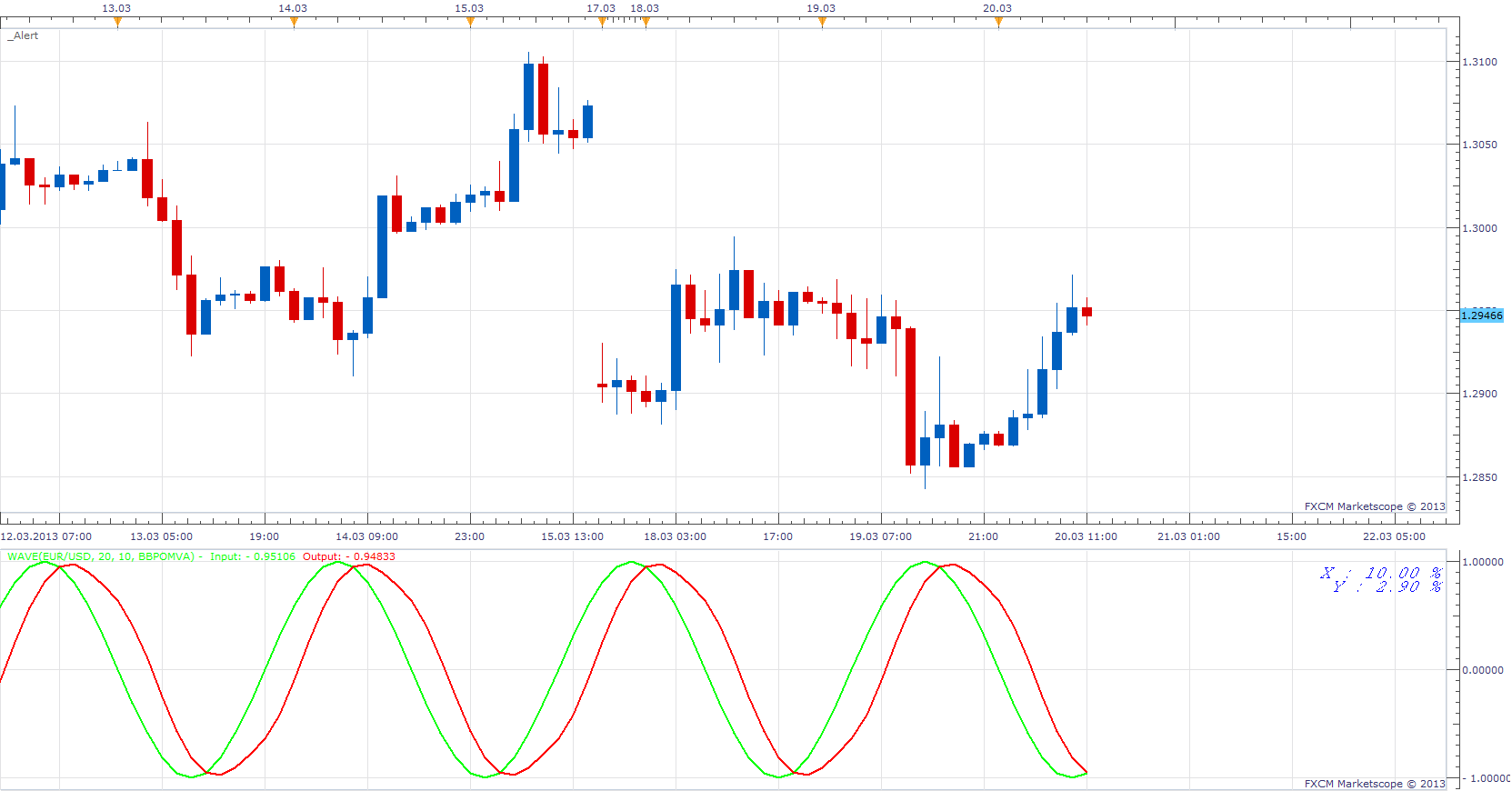Click the 1.2900 price axis label

[1479, 394]
